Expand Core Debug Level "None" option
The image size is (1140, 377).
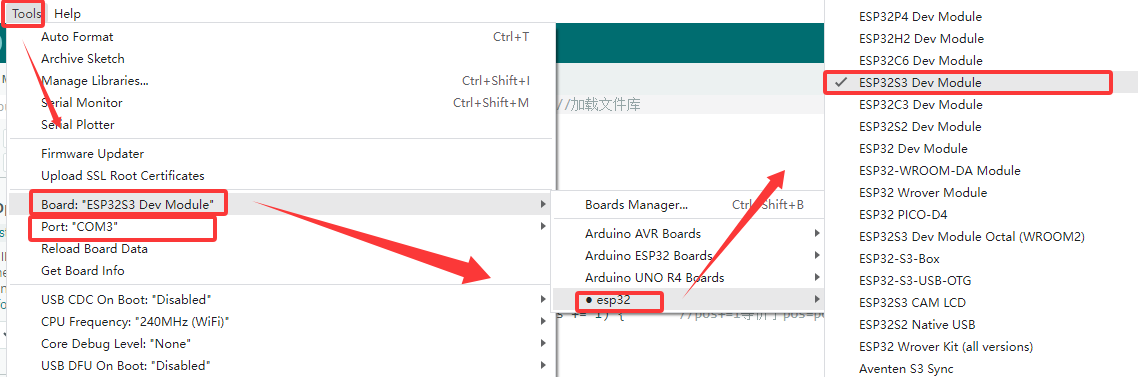tap(281, 344)
